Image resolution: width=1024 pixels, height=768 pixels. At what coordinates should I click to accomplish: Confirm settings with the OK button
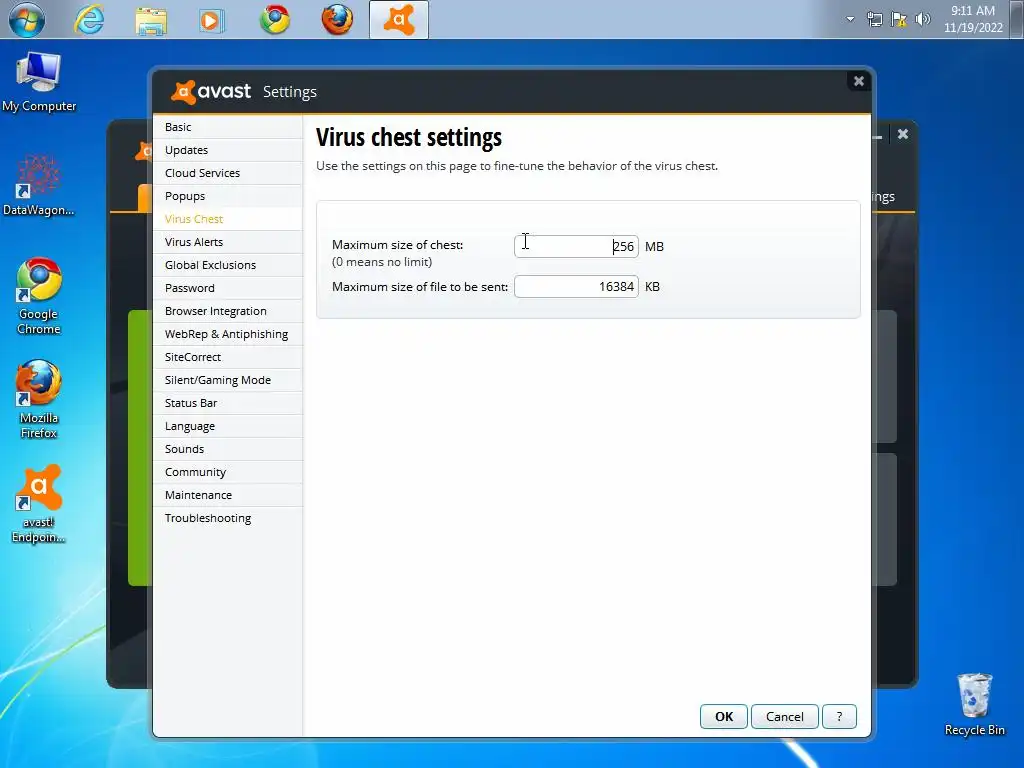pyautogui.click(x=724, y=716)
